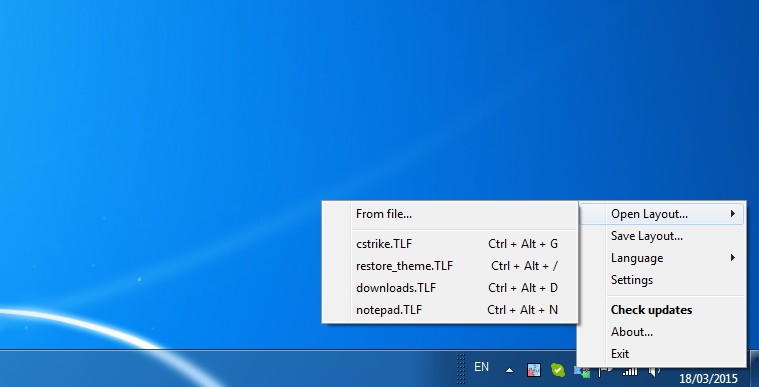
Task: Click the Action Center flag tray icon
Action: pyautogui.click(x=606, y=372)
